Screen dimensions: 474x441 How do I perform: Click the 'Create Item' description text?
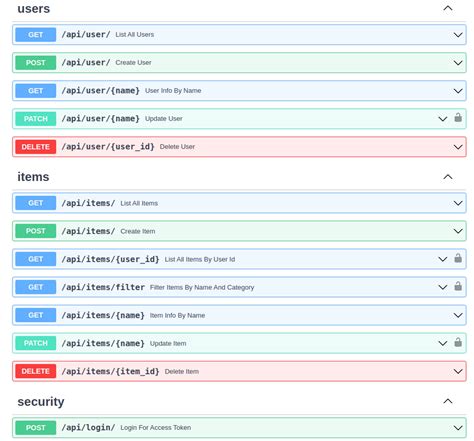[138, 231]
